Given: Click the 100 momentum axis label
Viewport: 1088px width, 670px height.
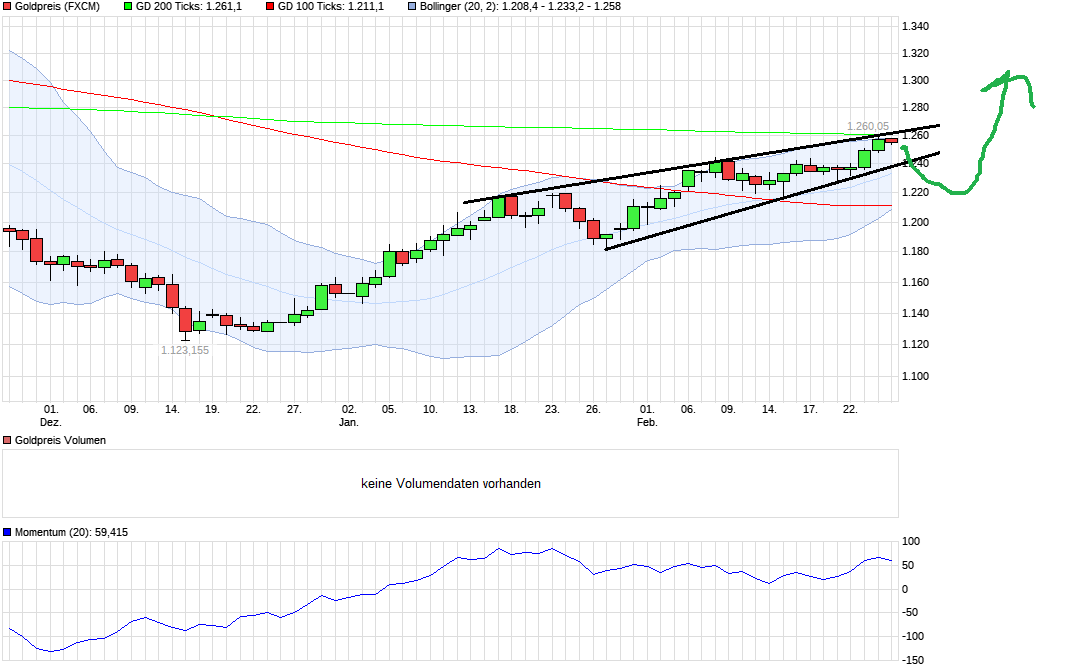Looking at the screenshot, I should [910, 542].
